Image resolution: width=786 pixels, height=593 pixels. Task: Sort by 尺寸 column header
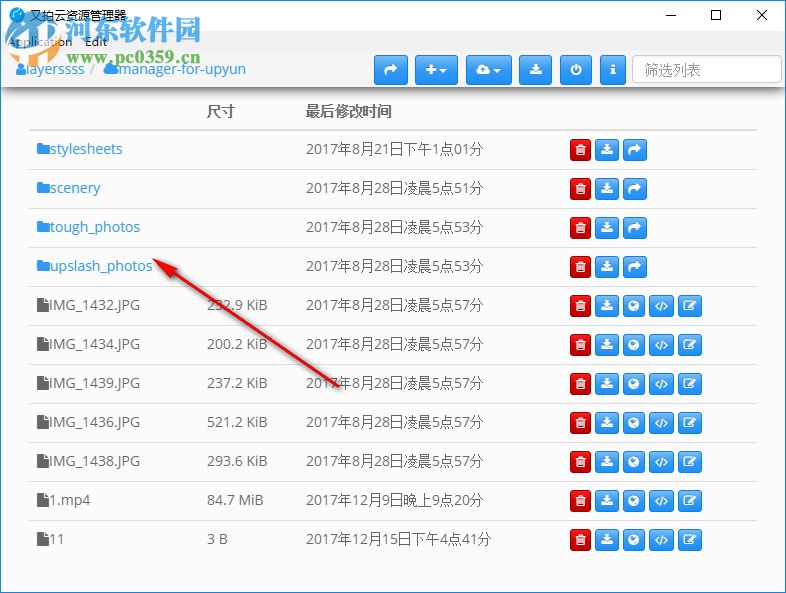221,111
